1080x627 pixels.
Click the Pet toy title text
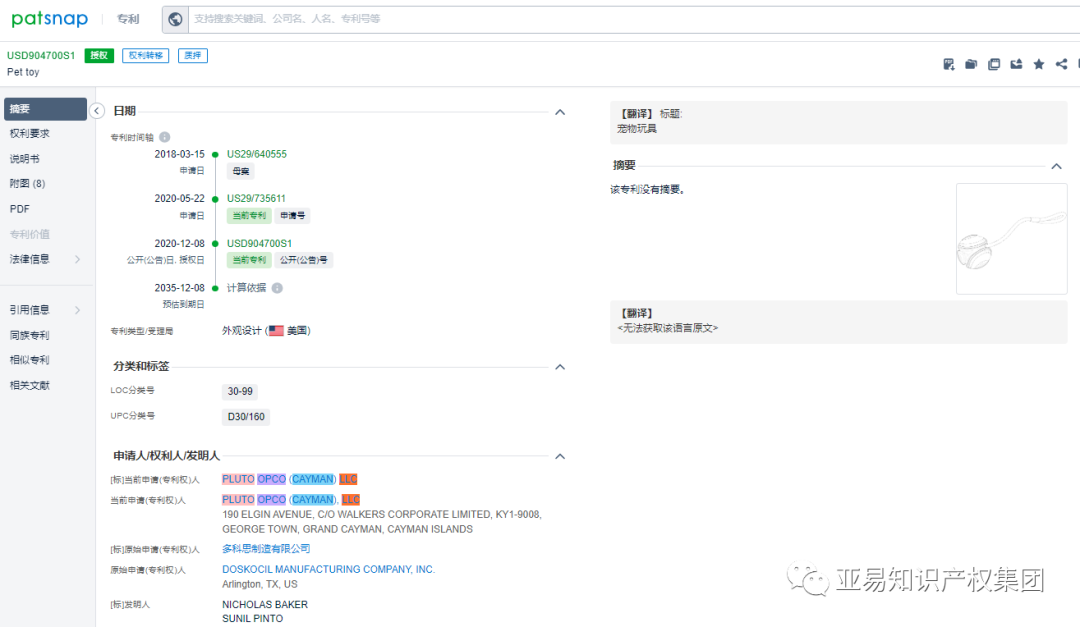[x=23, y=72]
